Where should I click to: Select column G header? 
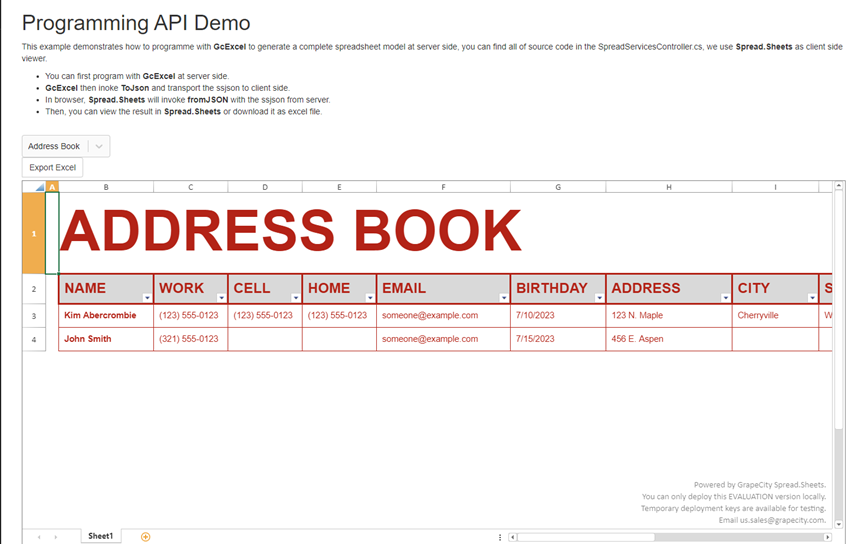558,187
